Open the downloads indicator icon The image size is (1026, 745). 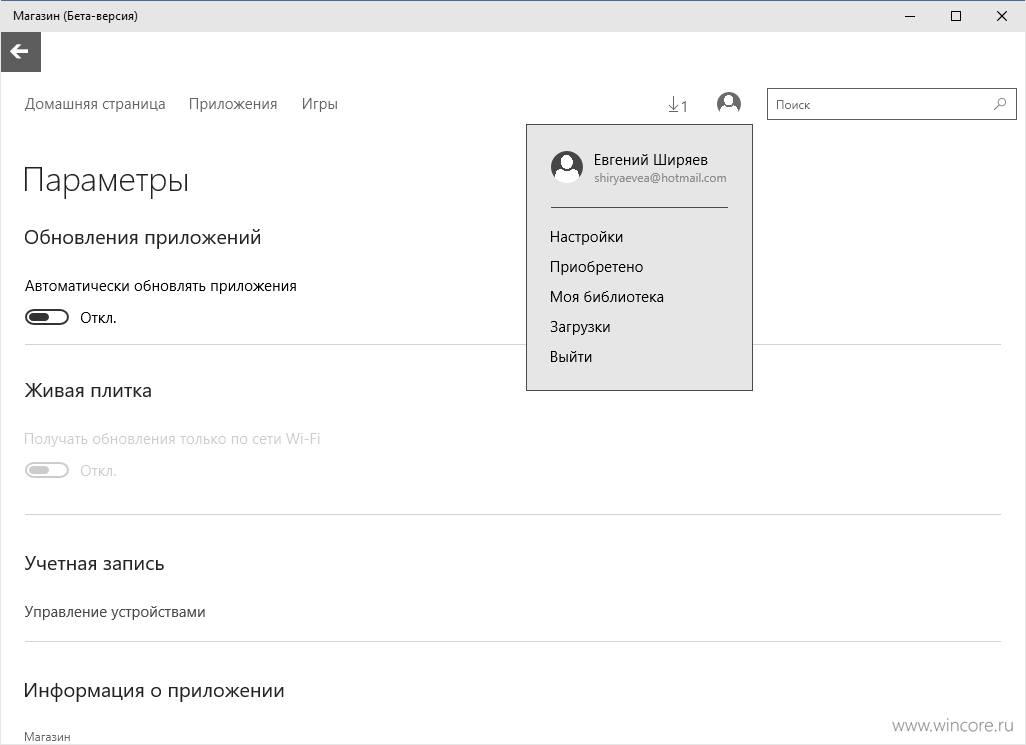pyautogui.click(x=677, y=105)
